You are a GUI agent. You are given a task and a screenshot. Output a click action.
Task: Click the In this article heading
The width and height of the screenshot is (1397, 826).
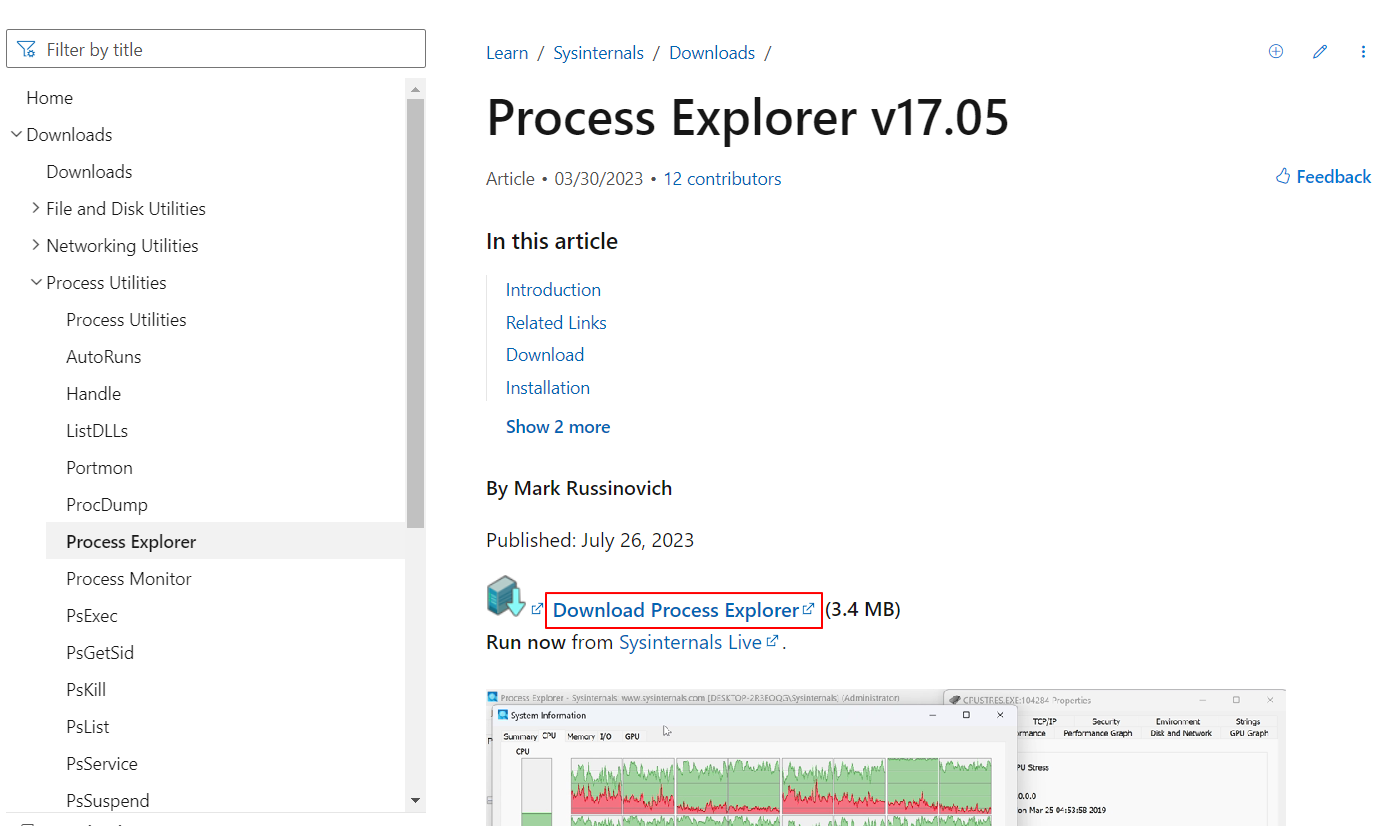point(552,241)
